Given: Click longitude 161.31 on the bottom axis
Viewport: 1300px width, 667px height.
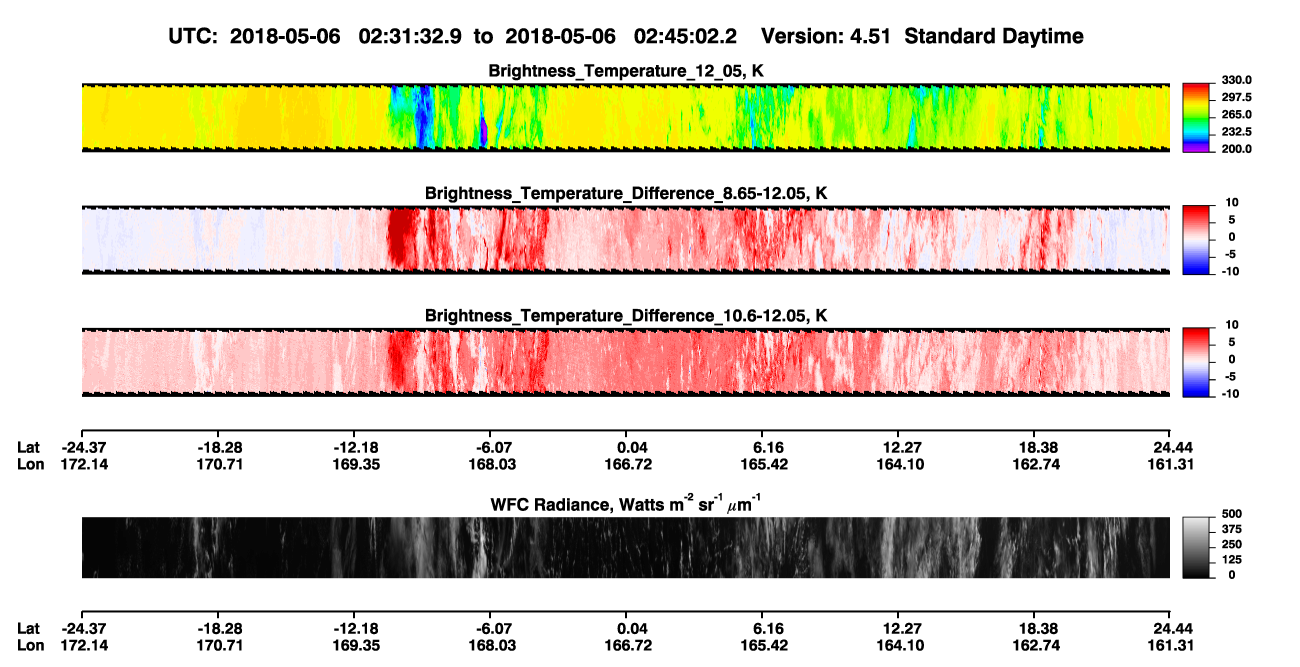Looking at the screenshot, I should tap(1170, 646).
